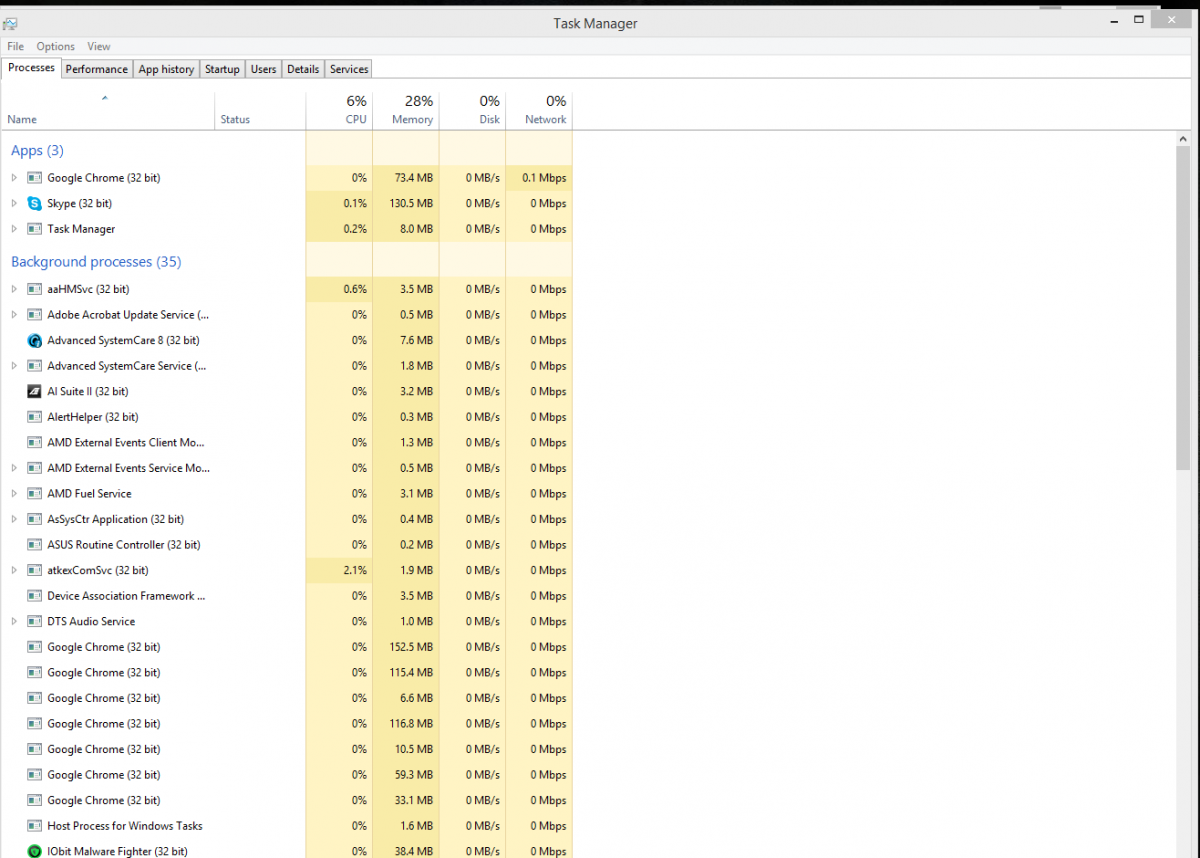Click the Advanced SystemCare 8 icon
Image resolution: width=1200 pixels, height=858 pixels.
click(x=34, y=340)
